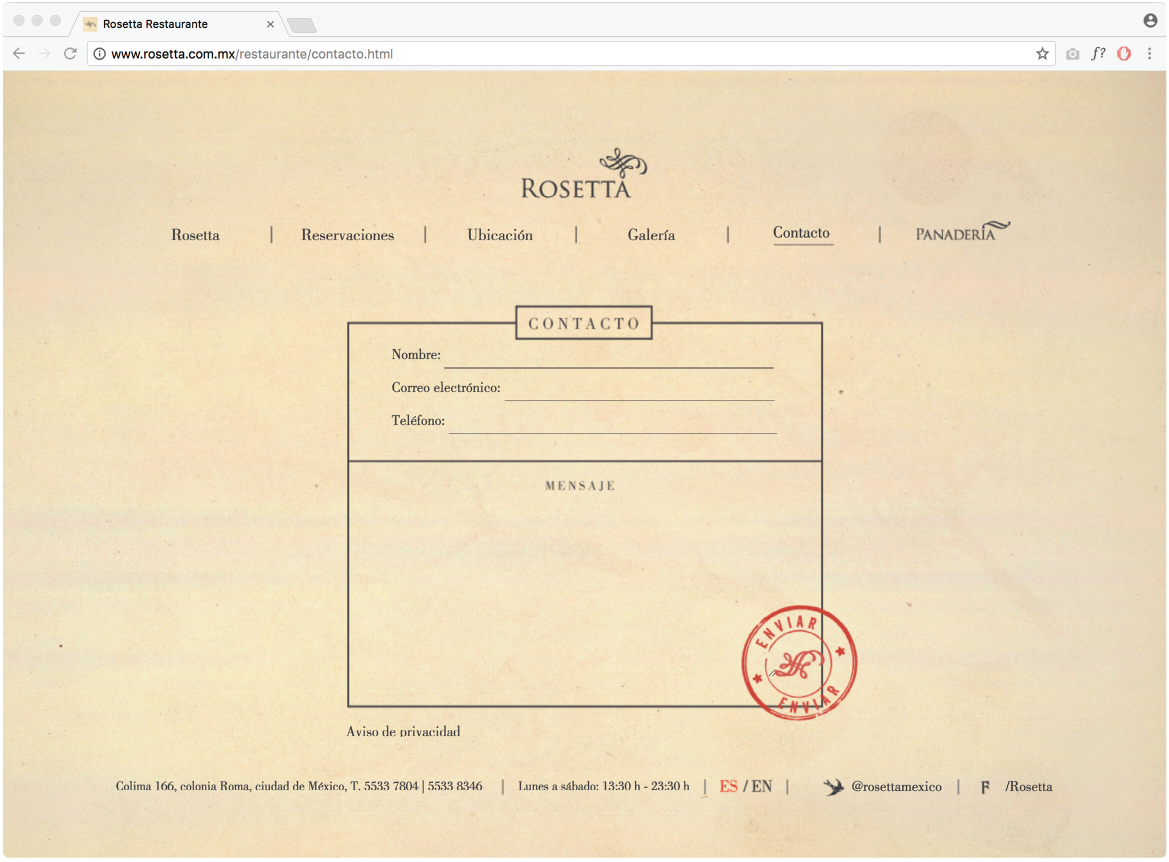Open the Aviso de privacidad link
Viewport: 1169px width, 862px height.
pyautogui.click(x=403, y=732)
